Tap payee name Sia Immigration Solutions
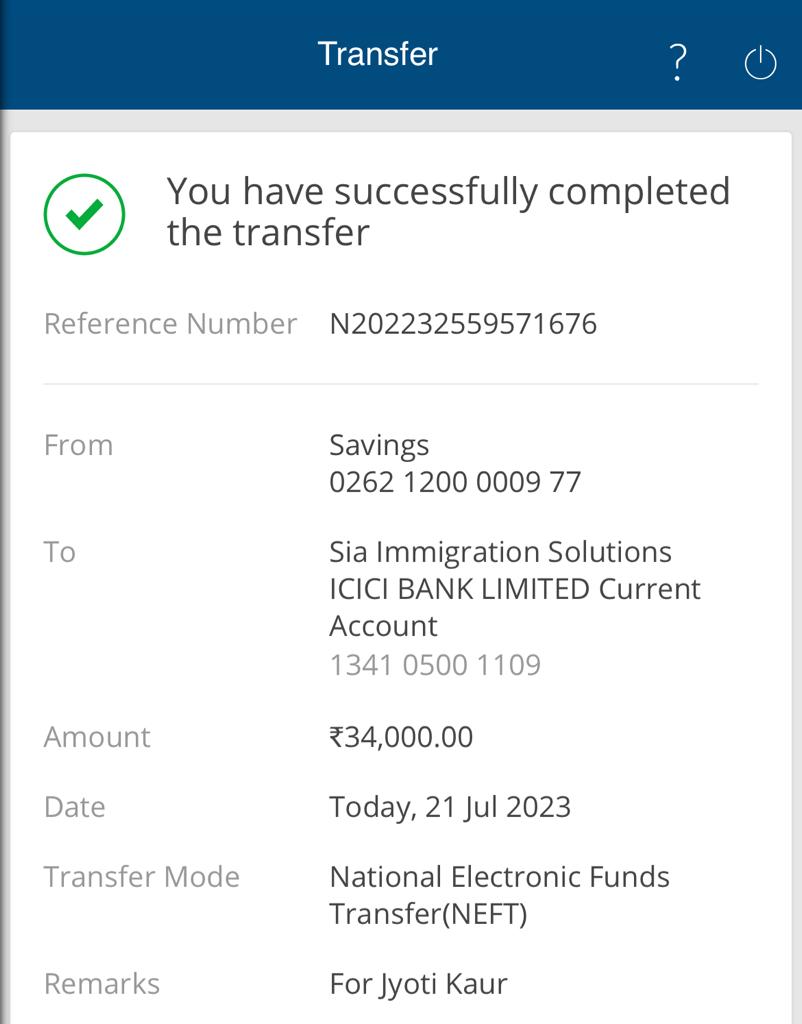This screenshot has width=802, height=1024. click(500, 552)
